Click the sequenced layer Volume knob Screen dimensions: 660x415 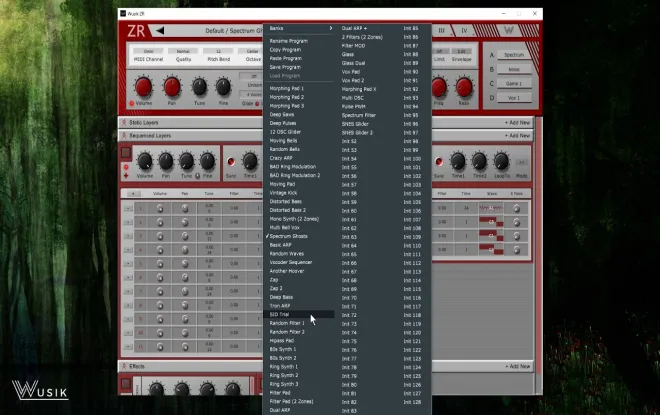point(145,161)
